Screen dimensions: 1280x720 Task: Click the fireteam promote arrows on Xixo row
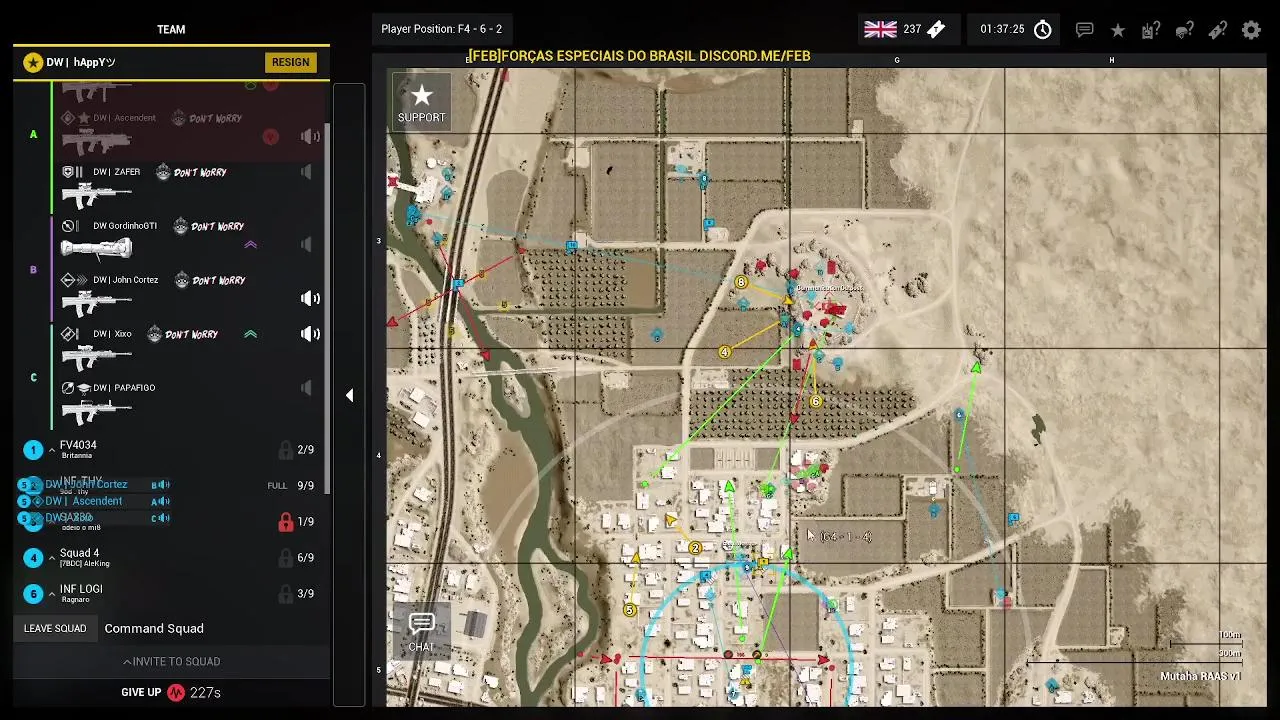click(x=250, y=334)
